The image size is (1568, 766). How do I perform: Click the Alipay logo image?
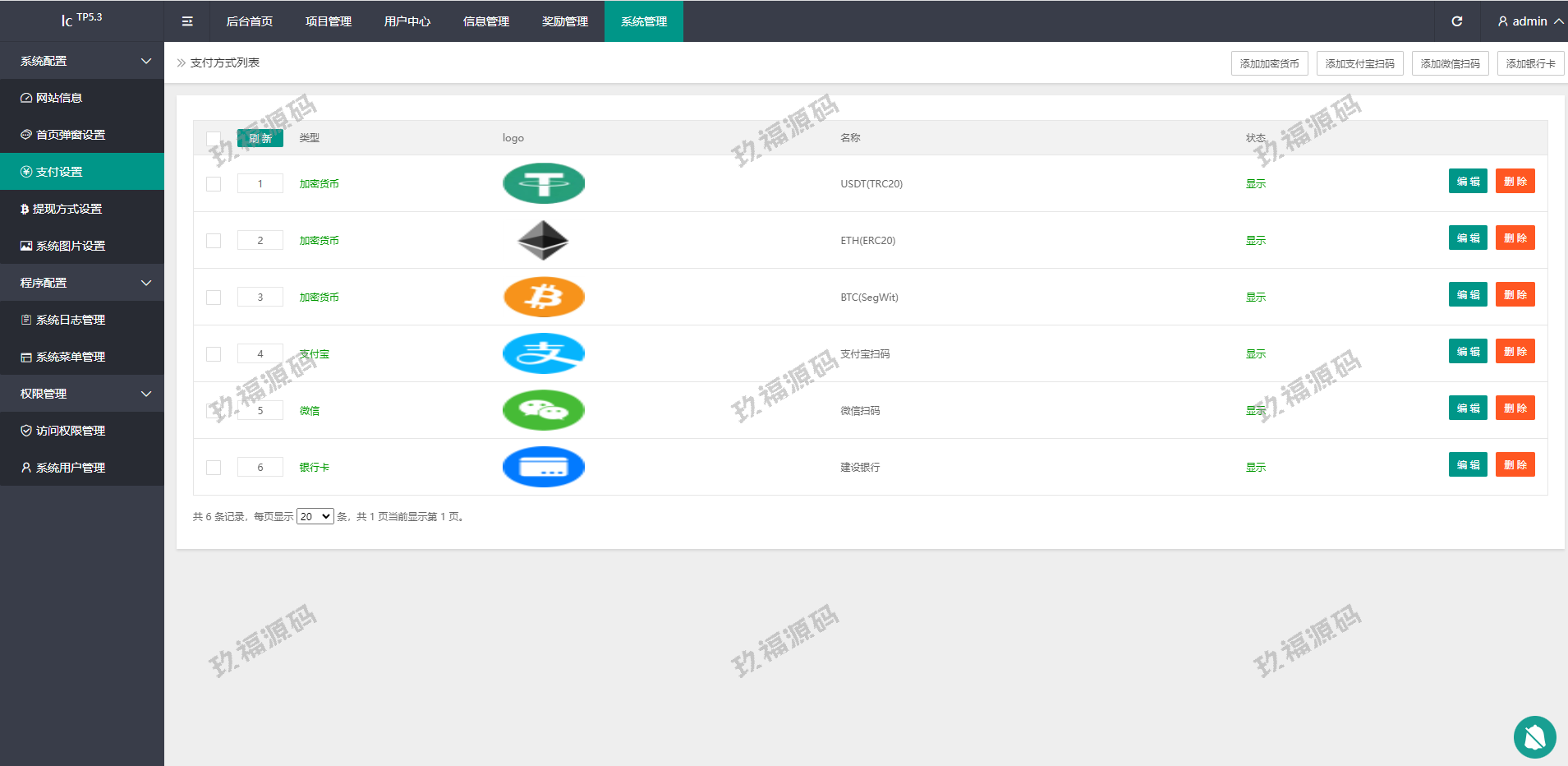tap(543, 353)
